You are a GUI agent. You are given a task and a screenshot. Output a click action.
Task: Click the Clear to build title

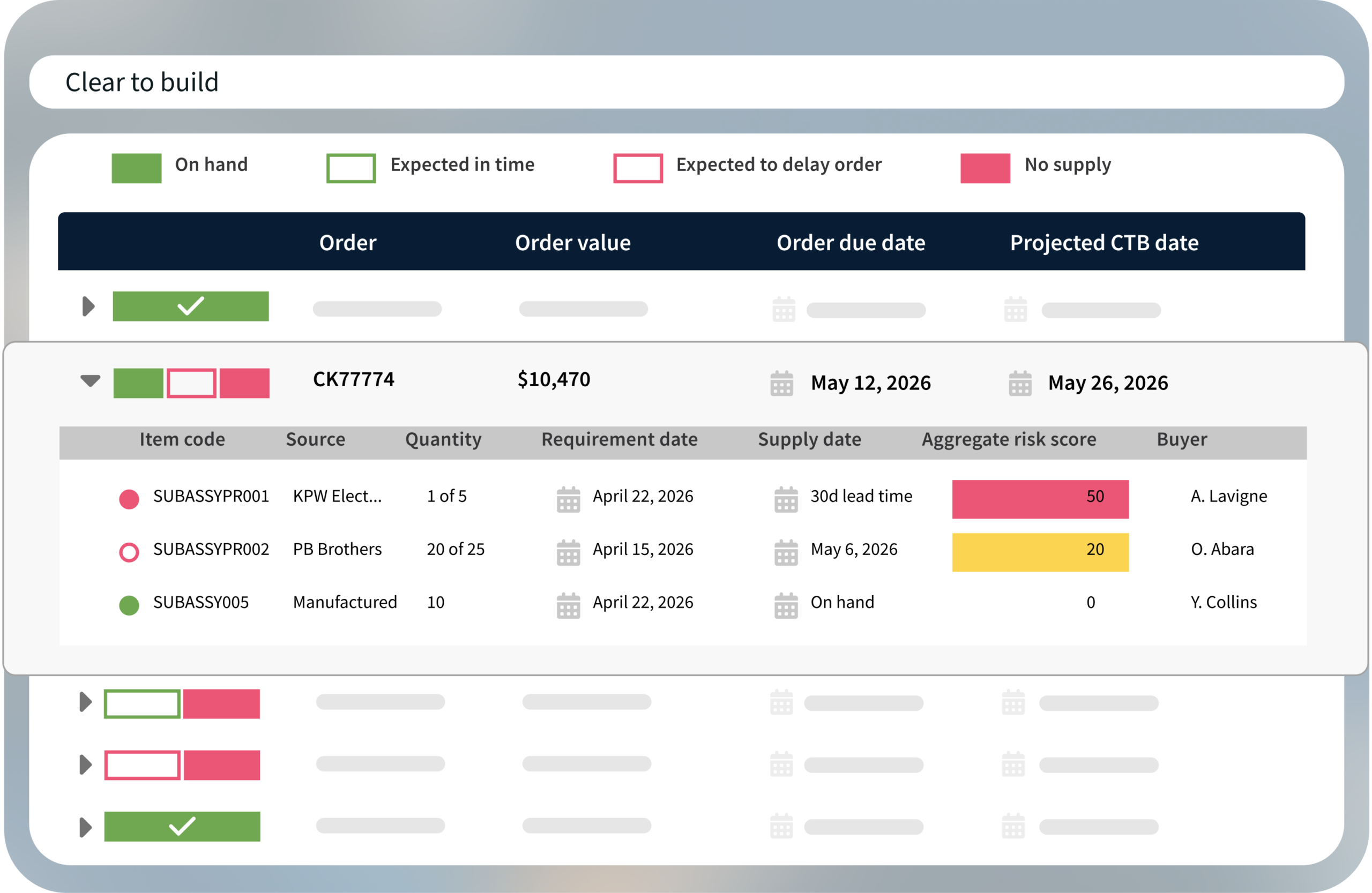[142, 82]
